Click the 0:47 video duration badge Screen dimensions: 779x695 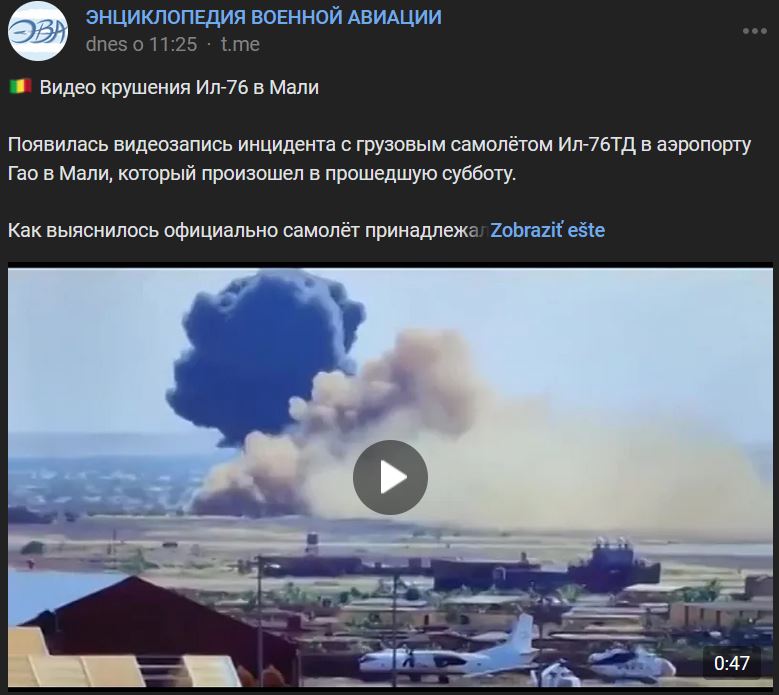point(731,663)
